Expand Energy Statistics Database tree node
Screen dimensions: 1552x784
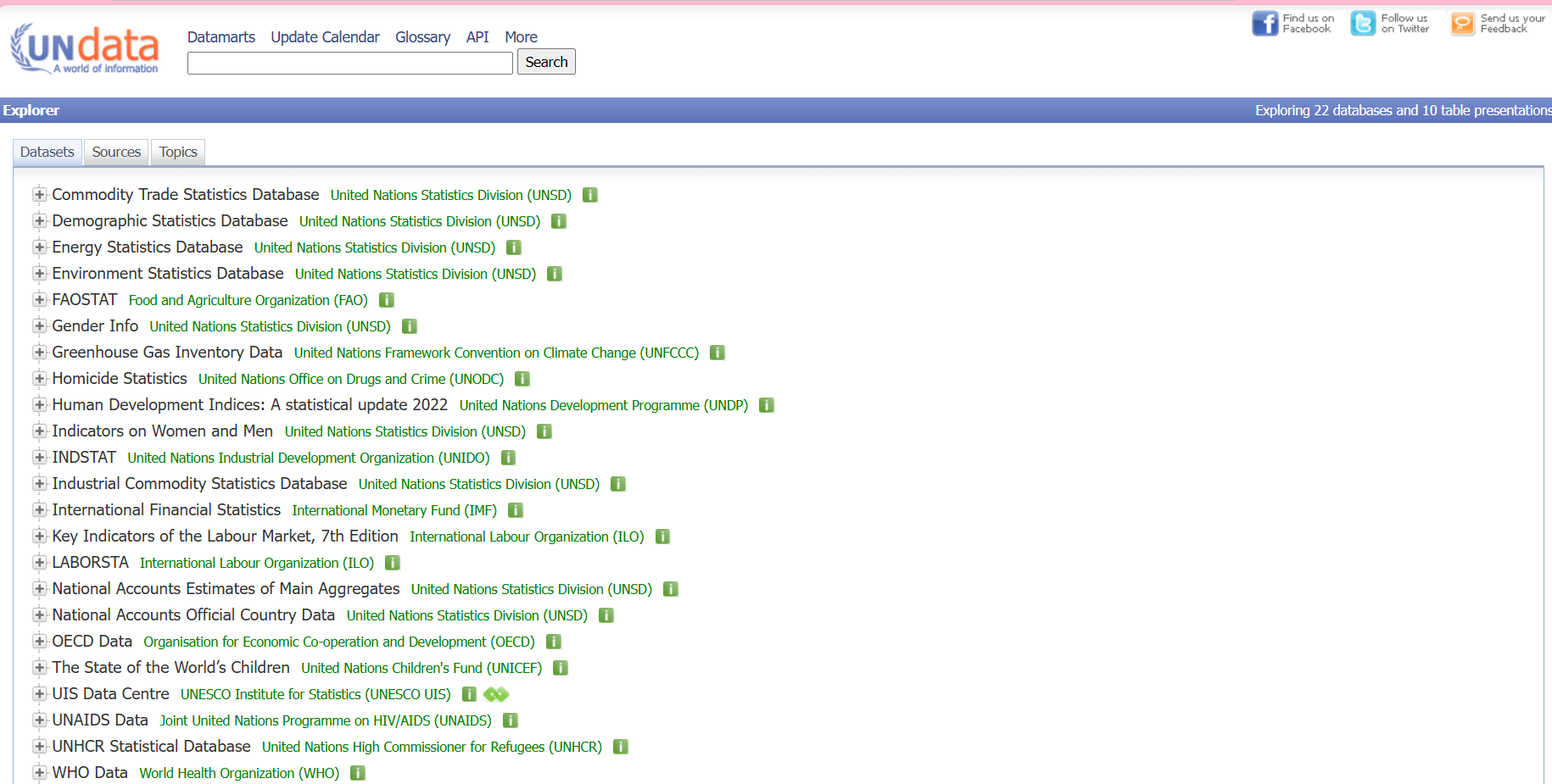(x=39, y=247)
